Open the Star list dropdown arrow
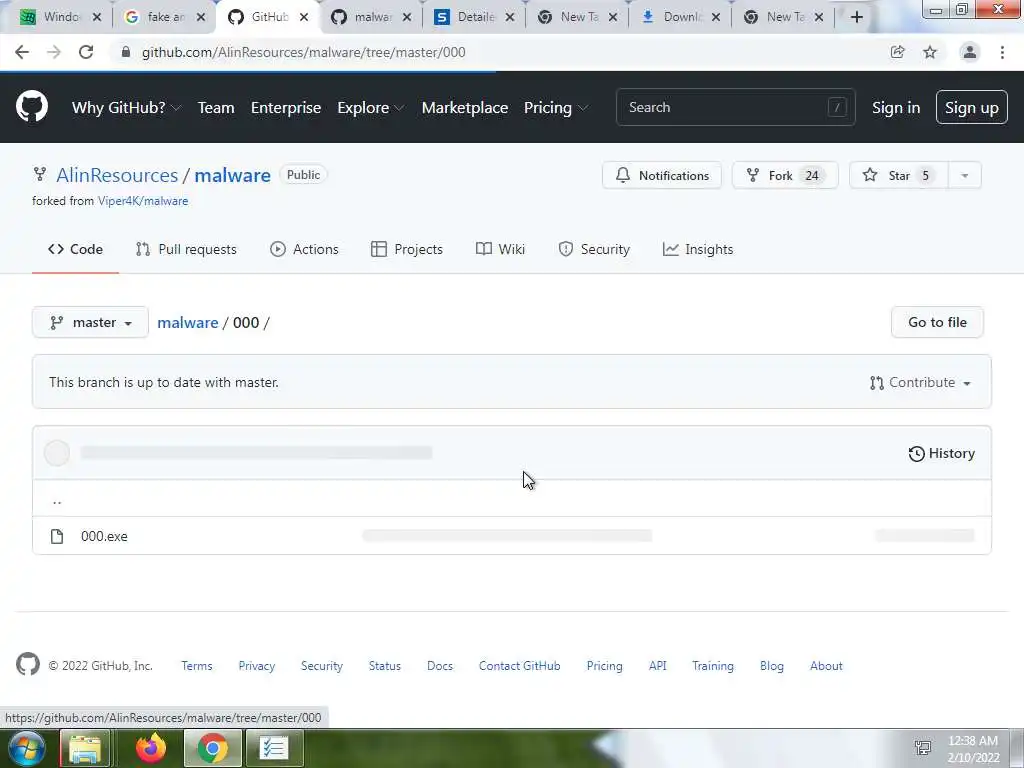Screen dimensions: 1024x768 pyautogui.click(x=965, y=175)
